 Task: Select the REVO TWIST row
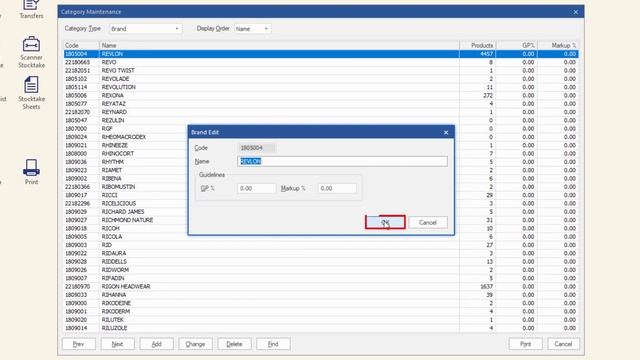[321, 71]
